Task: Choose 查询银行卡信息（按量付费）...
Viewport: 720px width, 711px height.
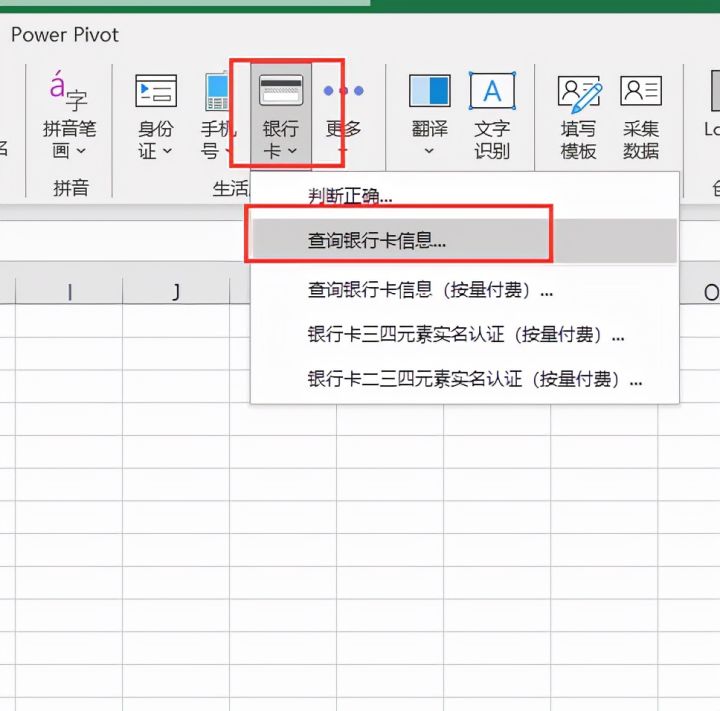Action: pos(464,290)
